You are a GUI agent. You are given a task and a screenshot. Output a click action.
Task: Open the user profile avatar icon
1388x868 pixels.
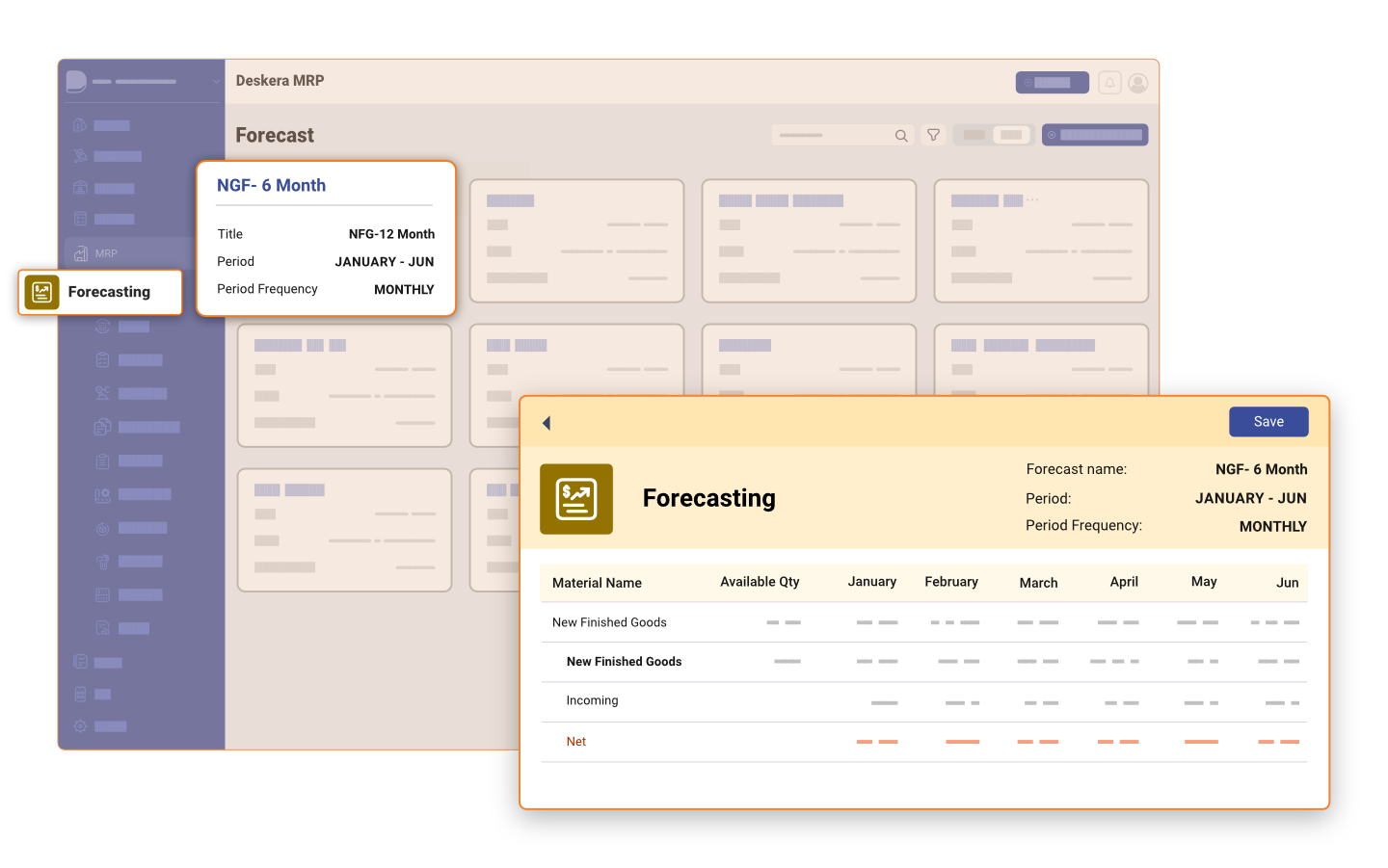coord(1138,82)
